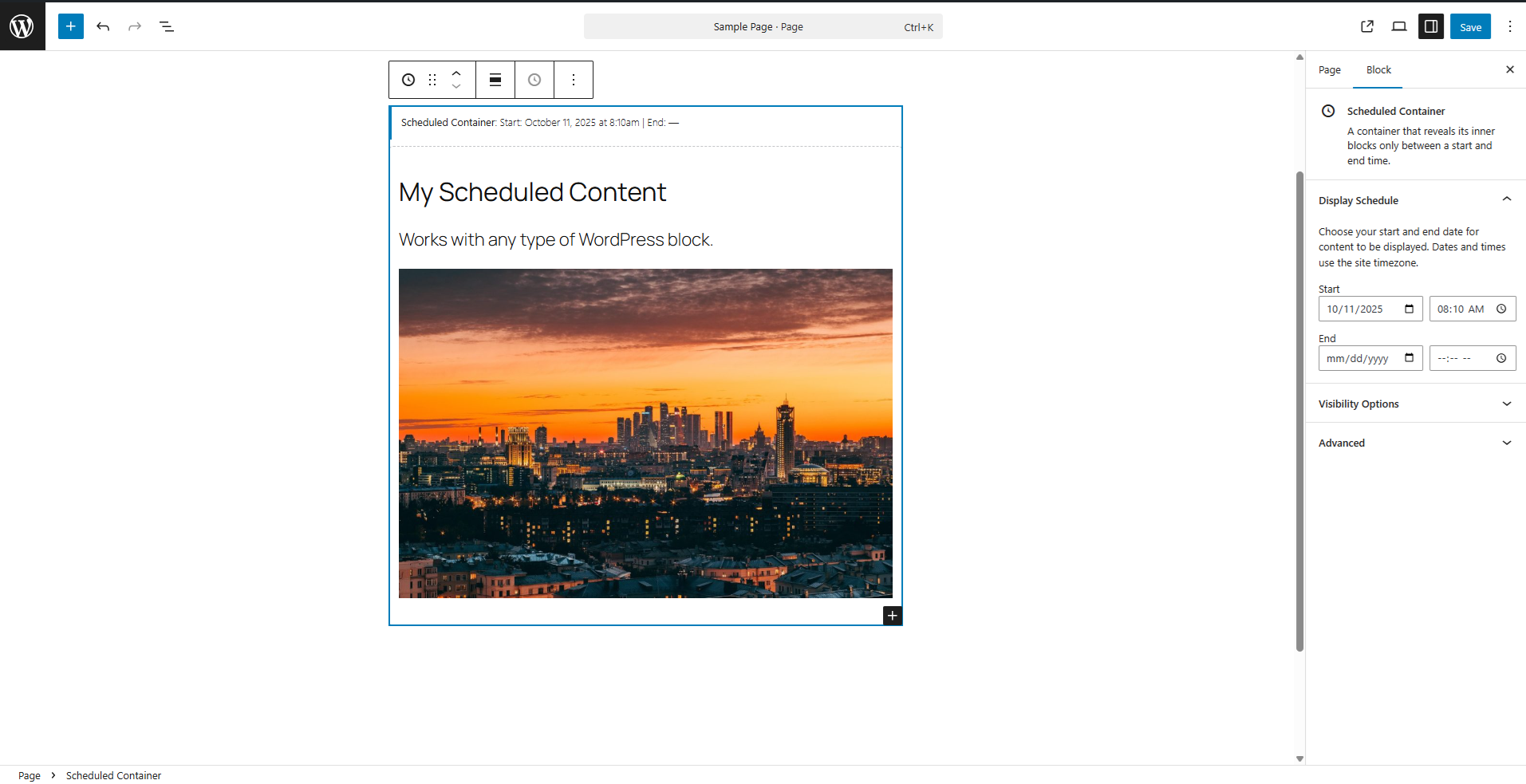Open the block inserter
Viewport: 1526px width, 784px height.
[x=70, y=26]
